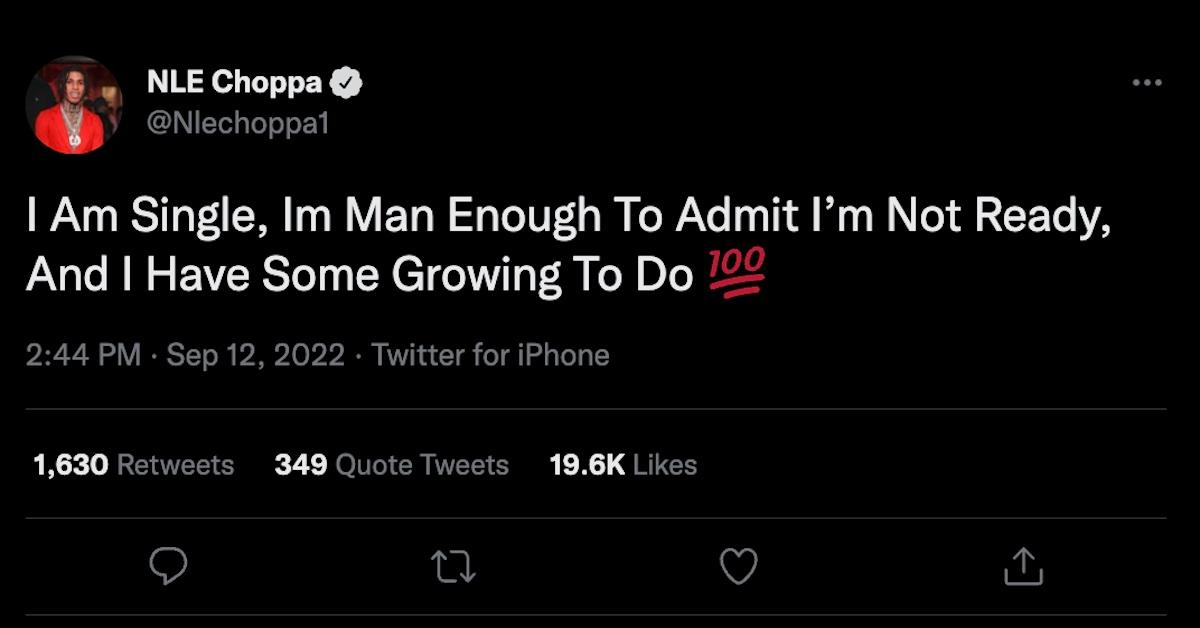Screen dimensions: 1200x628
Task: Click the 349 quote count number
Action: coord(300,465)
